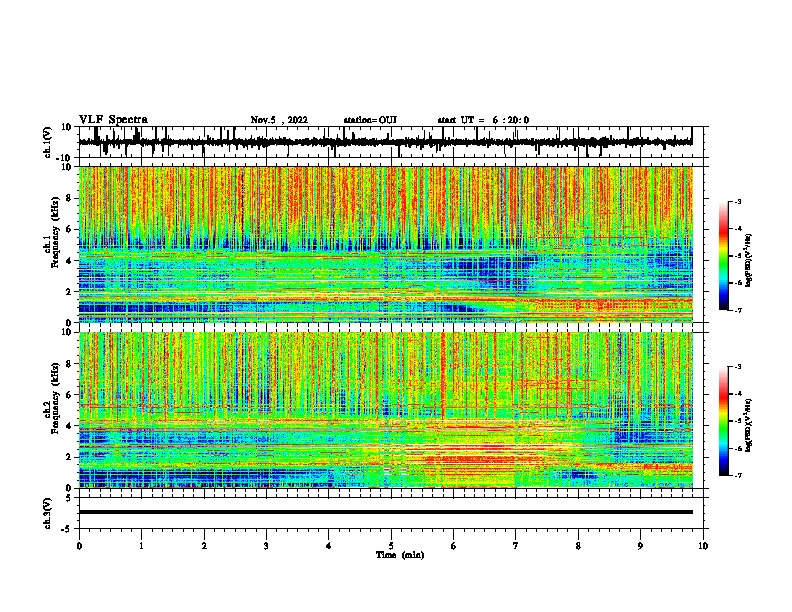This screenshot has width=792, height=612.
Task: Click the time axis tick label '10'
Action: coord(703,546)
